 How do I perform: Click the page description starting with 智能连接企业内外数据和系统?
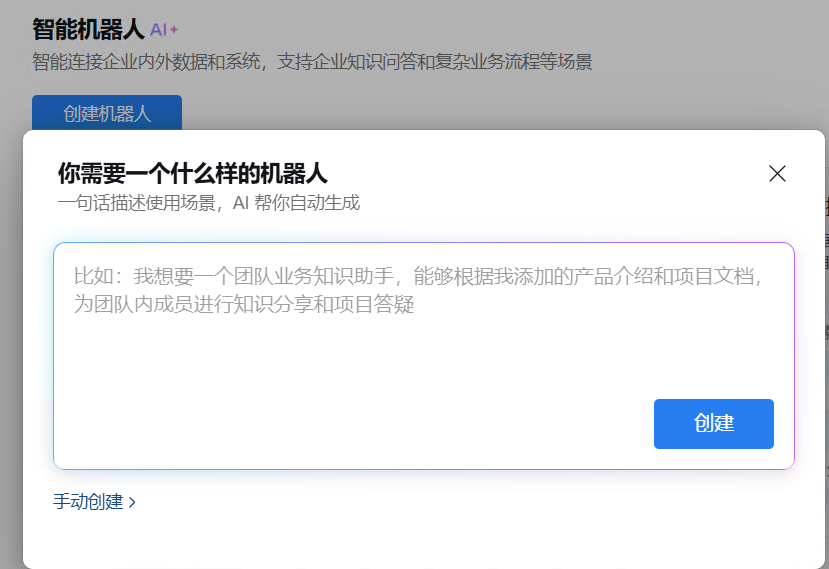pyautogui.click(x=312, y=62)
